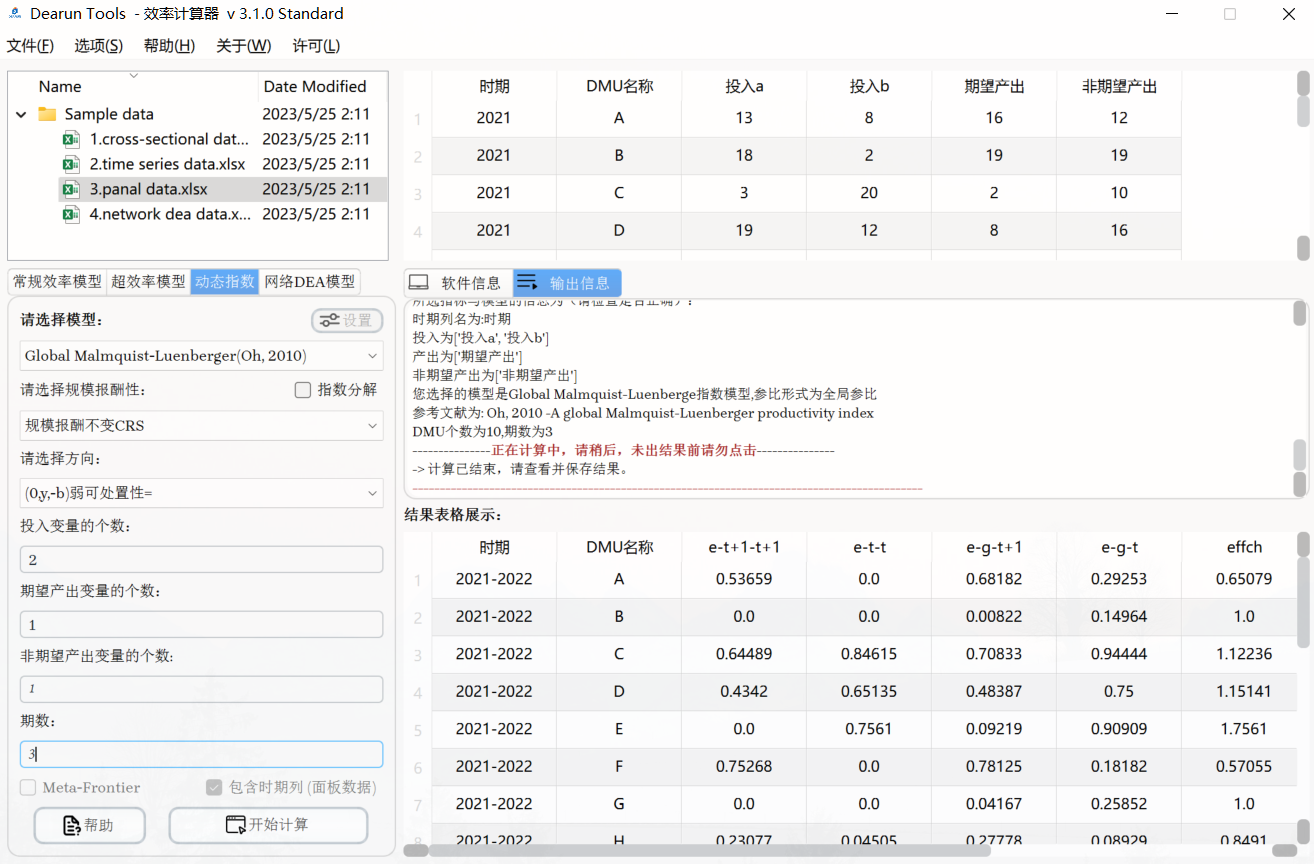This screenshot has width=1314, height=864.
Task: Click the Sample data folder icon
Action: 47,113
